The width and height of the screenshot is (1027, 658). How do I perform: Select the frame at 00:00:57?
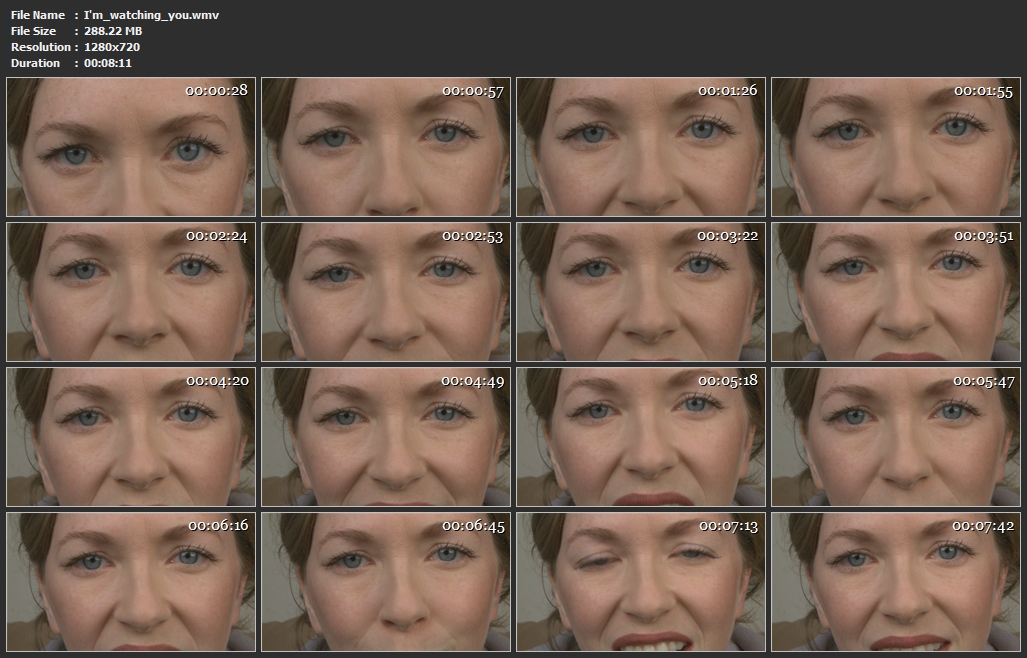(386, 147)
